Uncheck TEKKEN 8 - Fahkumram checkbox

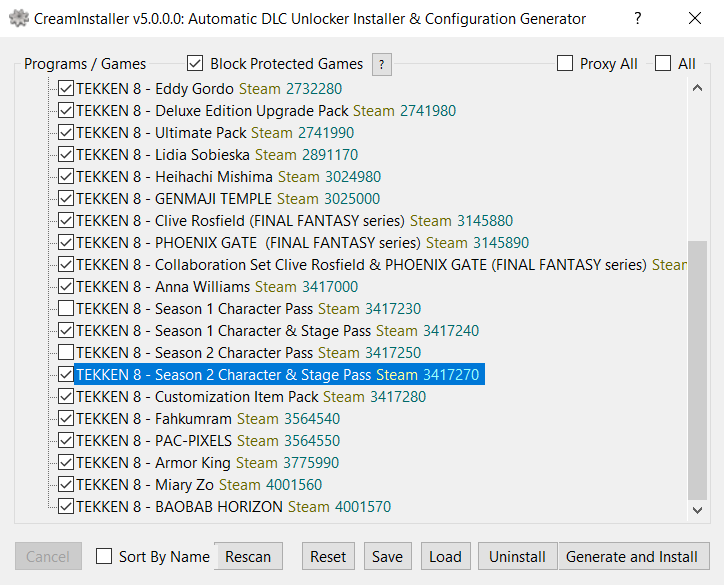click(66, 419)
